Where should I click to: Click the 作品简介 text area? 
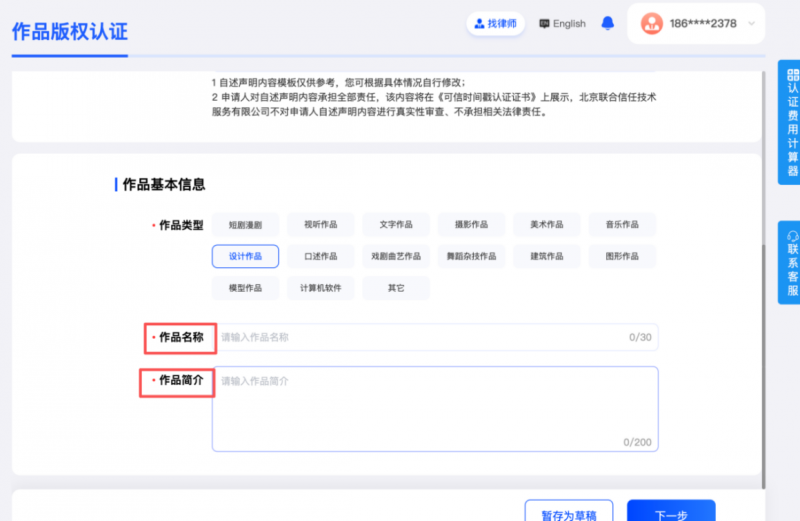click(x=435, y=408)
